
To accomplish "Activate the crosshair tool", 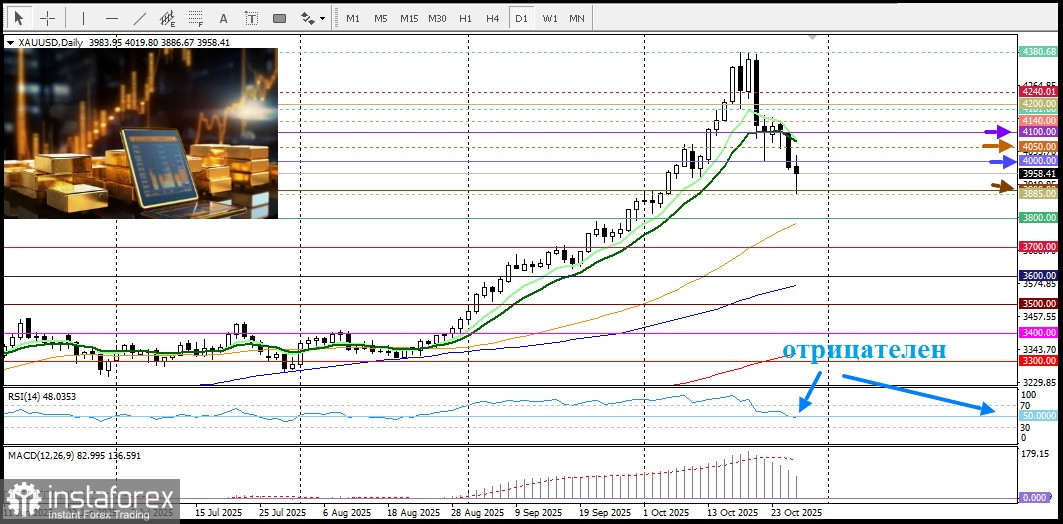I will pos(47,18).
